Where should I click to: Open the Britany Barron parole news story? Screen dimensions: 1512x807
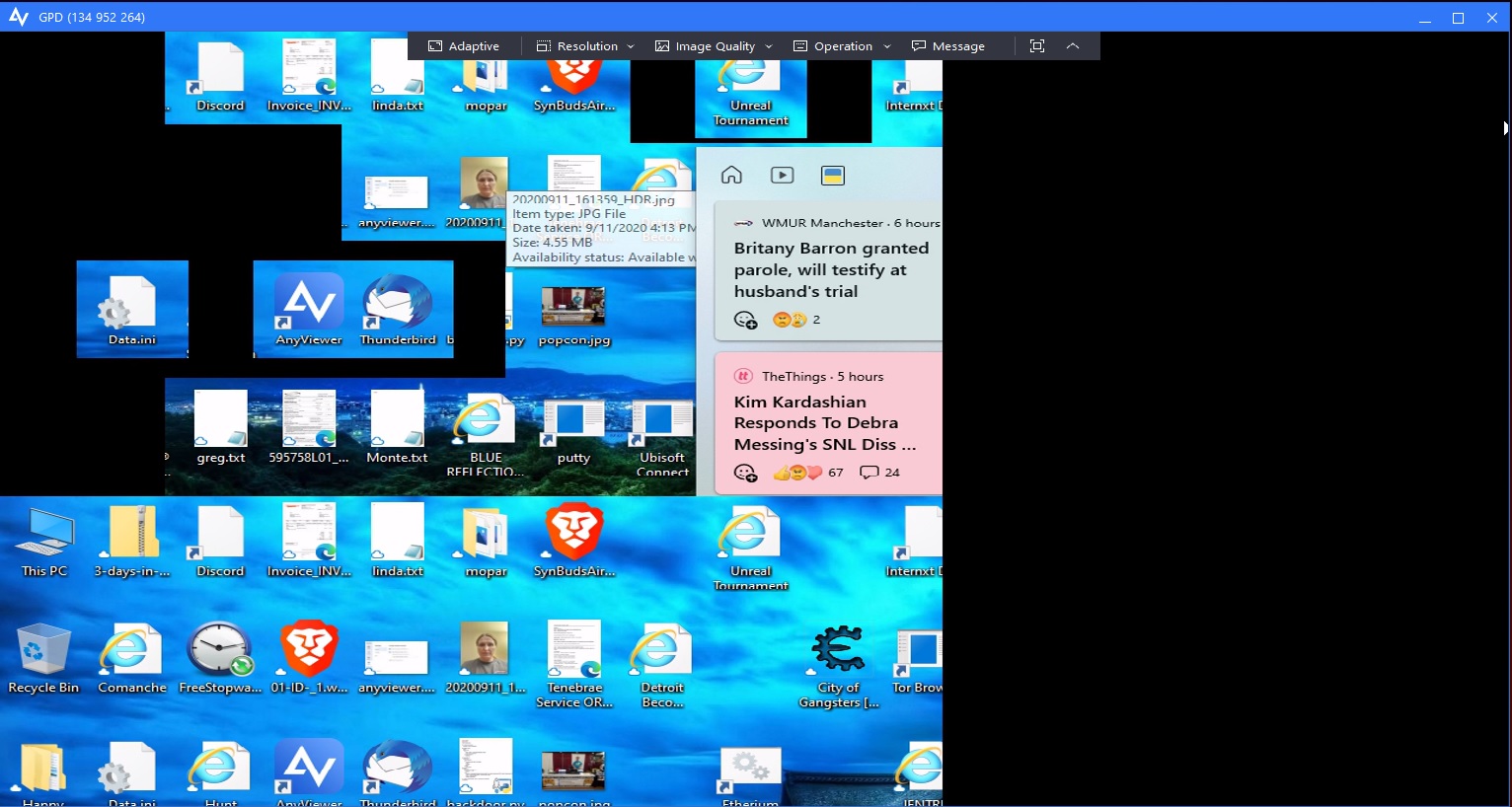click(x=831, y=269)
